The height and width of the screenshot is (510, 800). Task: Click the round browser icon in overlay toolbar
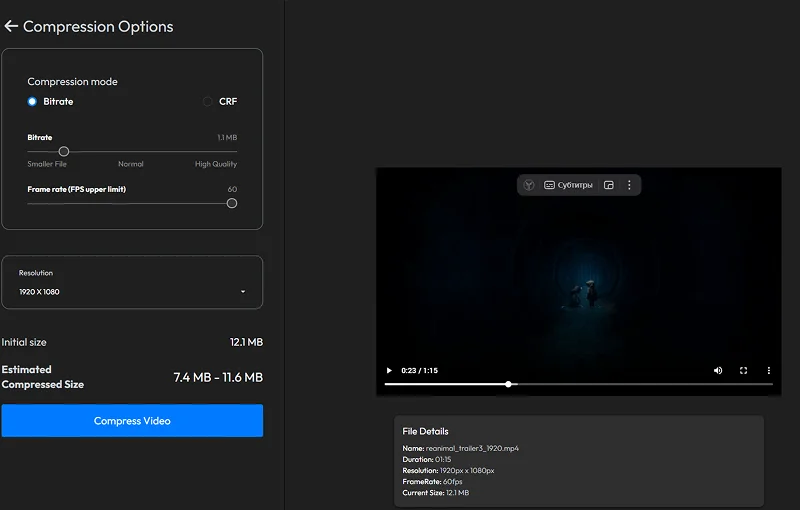pos(529,185)
